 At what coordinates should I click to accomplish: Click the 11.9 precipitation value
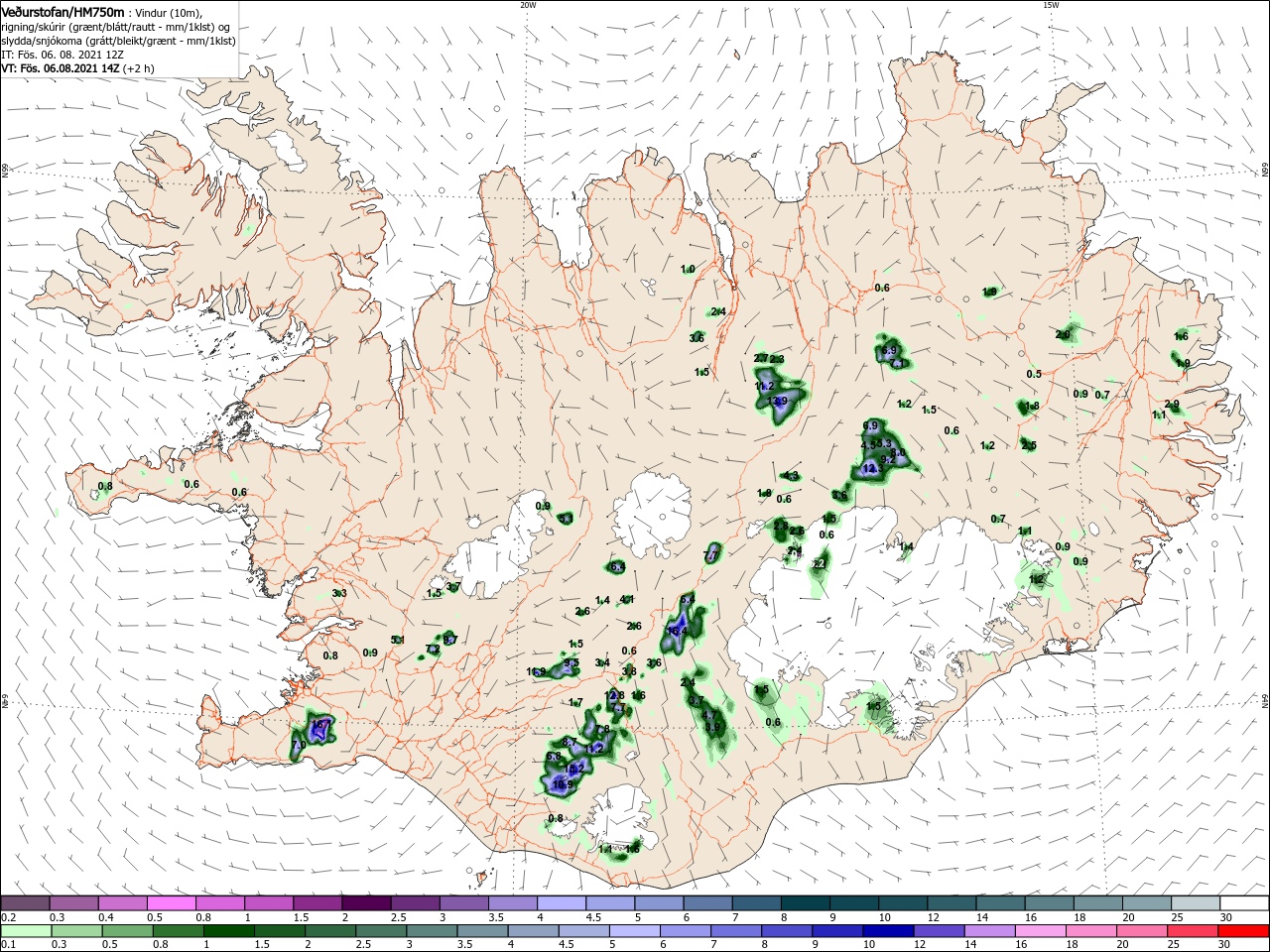click(536, 672)
